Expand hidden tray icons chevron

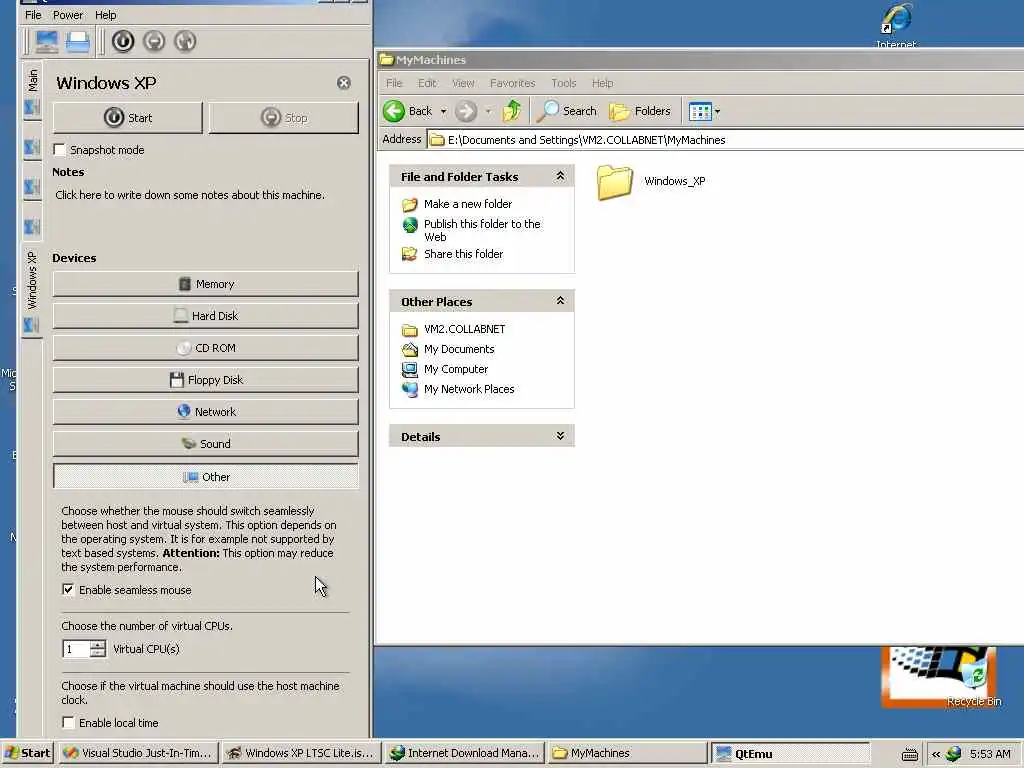(935, 754)
